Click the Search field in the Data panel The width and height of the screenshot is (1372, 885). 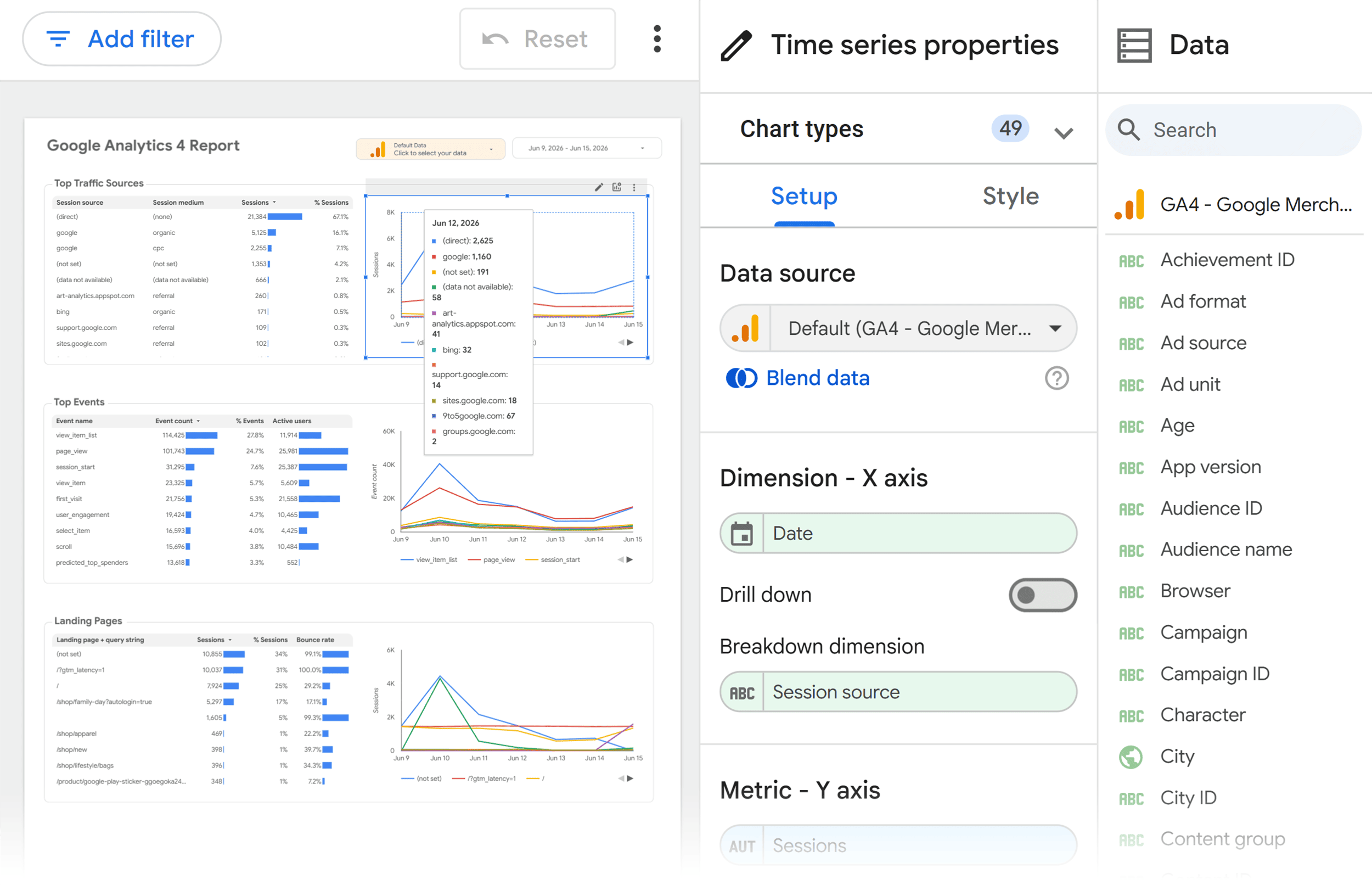click(x=1233, y=130)
